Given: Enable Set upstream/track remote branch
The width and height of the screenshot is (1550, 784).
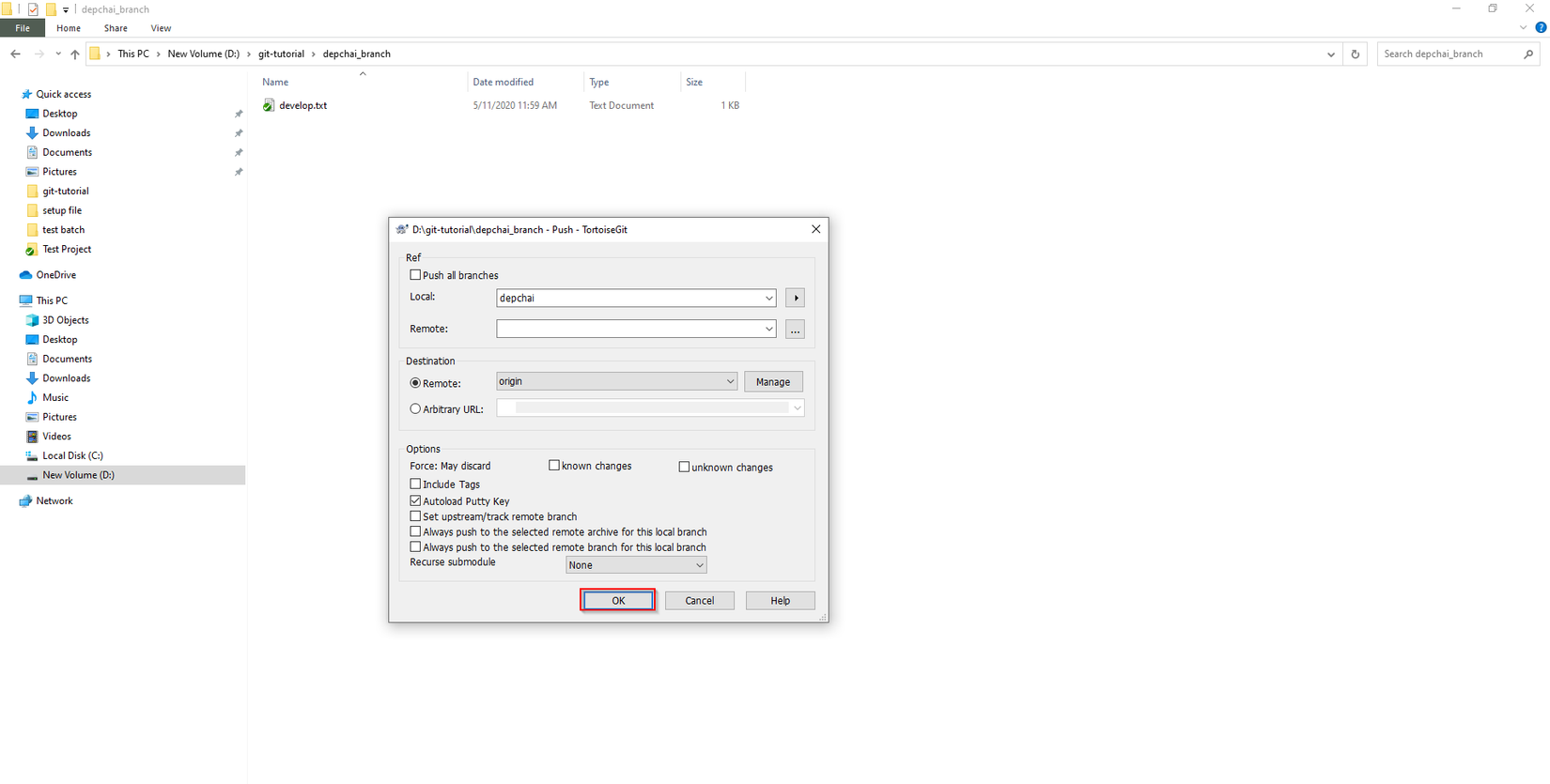Looking at the screenshot, I should click(x=415, y=516).
